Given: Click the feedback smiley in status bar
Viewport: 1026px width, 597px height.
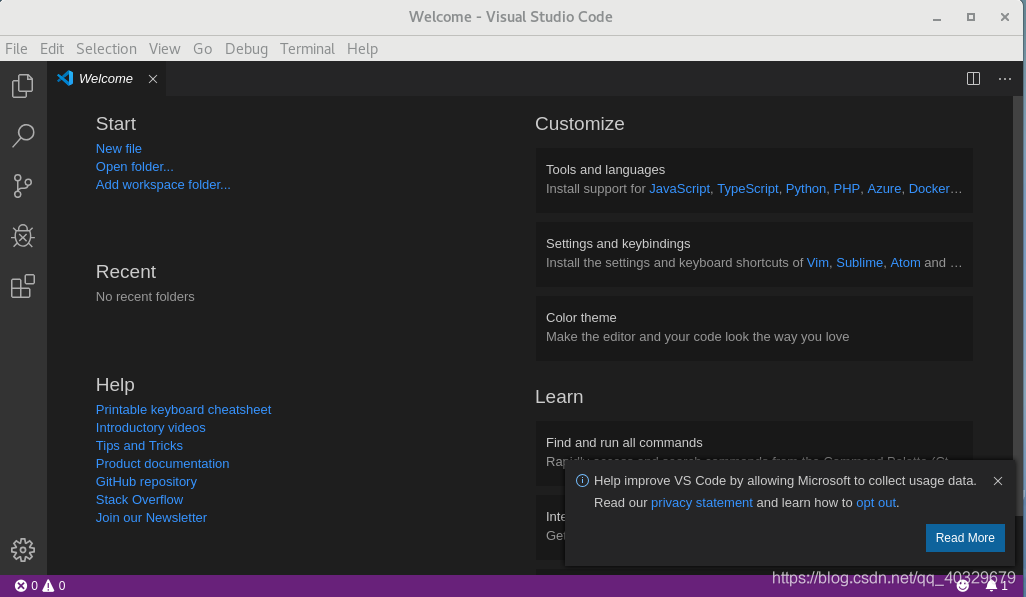Looking at the screenshot, I should (962, 587).
